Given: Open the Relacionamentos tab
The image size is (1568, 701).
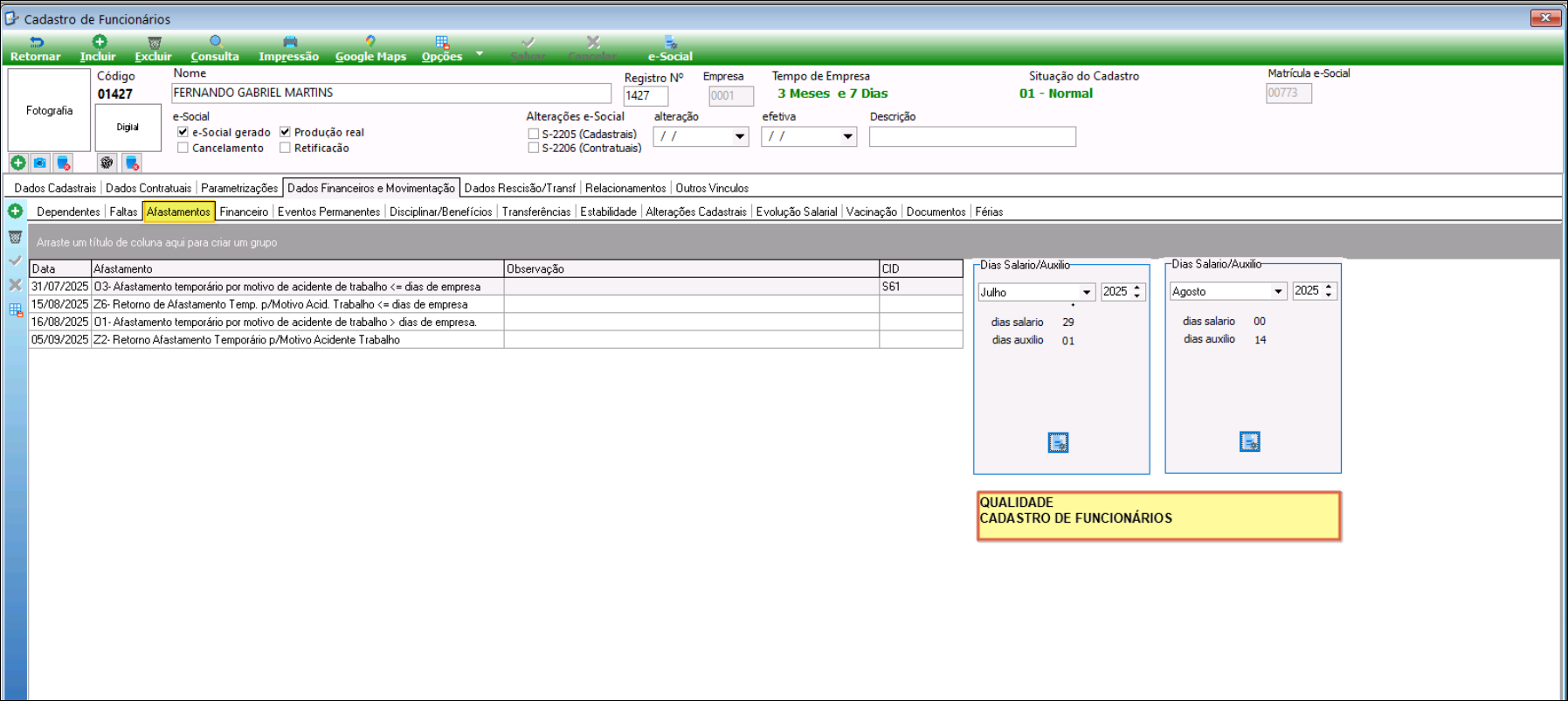Looking at the screenshot, I should [625, 188].
